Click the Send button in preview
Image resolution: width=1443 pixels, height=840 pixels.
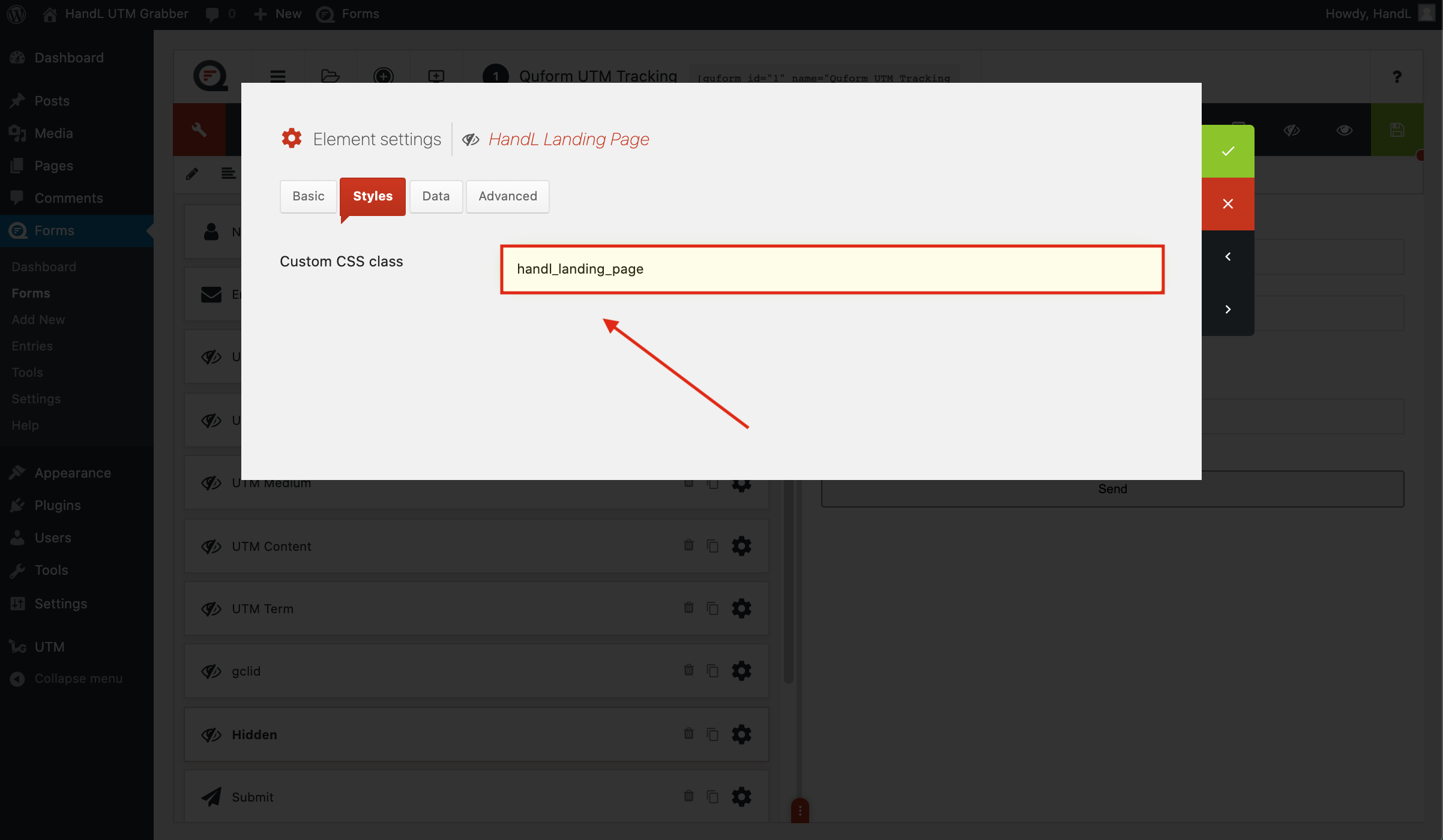(x=1112, y=489)
